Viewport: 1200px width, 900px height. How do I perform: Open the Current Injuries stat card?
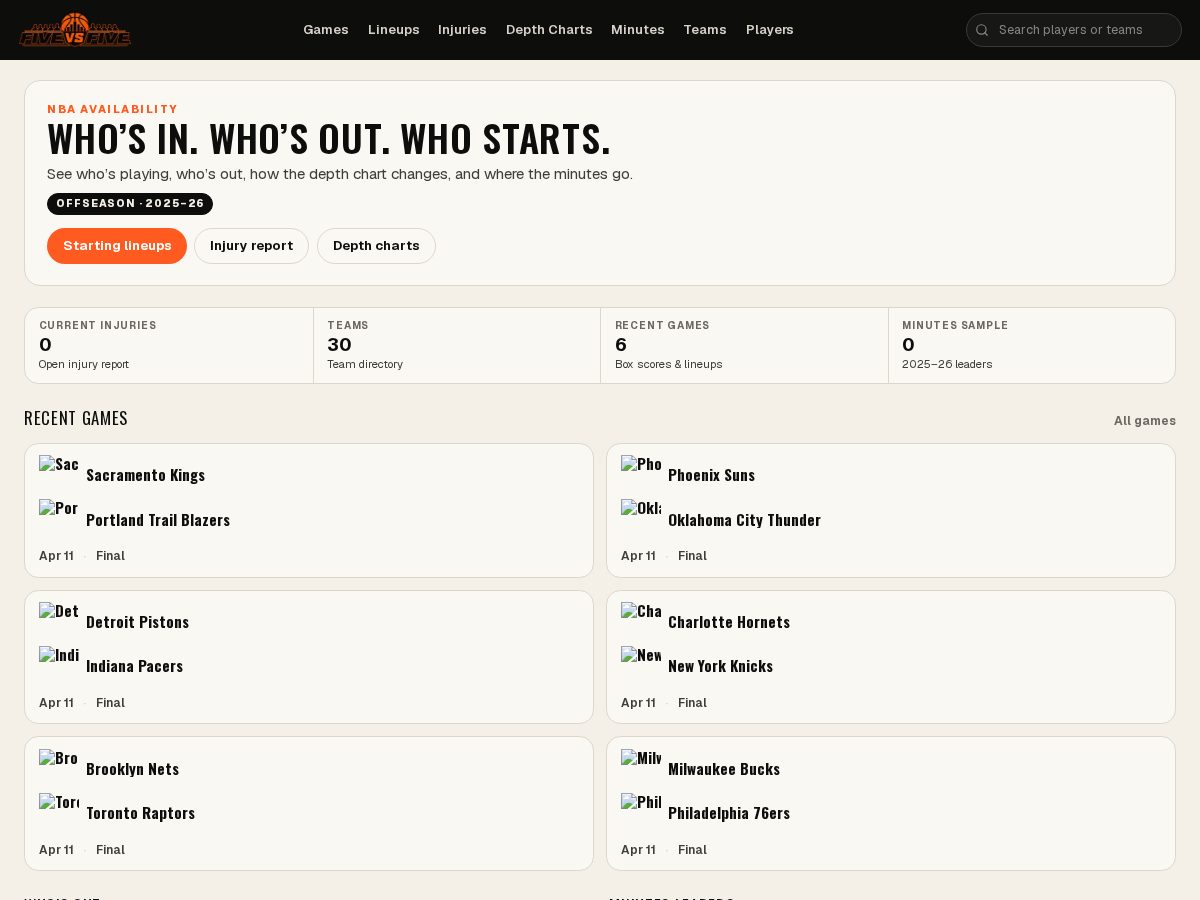click(169, 345)
